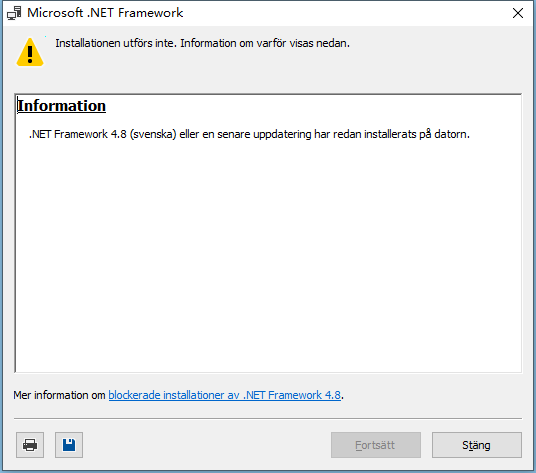Click the "Mer information om" label text
The width and height of the screenshot is (536, 473).
[59, 395]
